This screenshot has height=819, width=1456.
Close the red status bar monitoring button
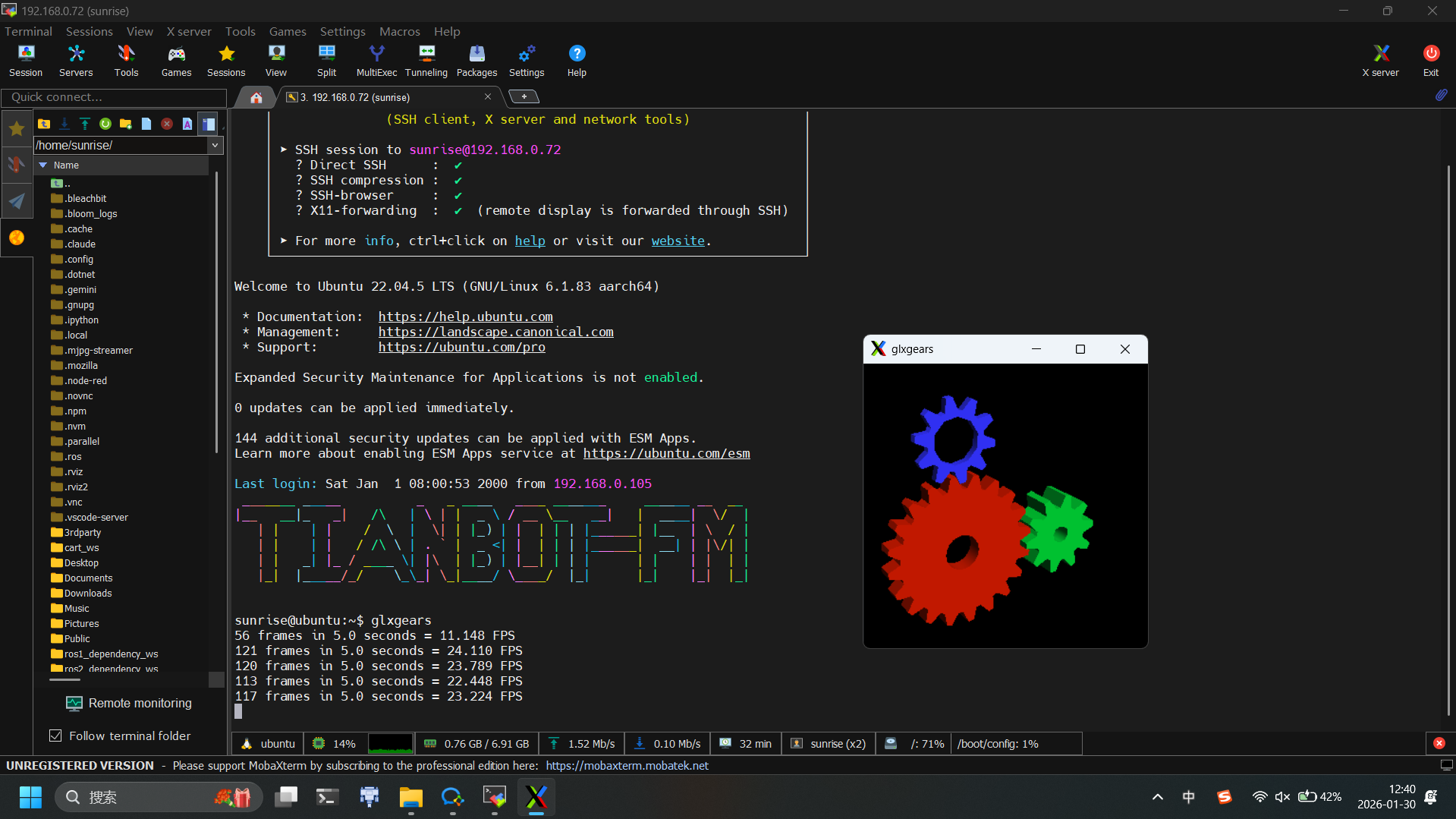(x=1439, y=743)
